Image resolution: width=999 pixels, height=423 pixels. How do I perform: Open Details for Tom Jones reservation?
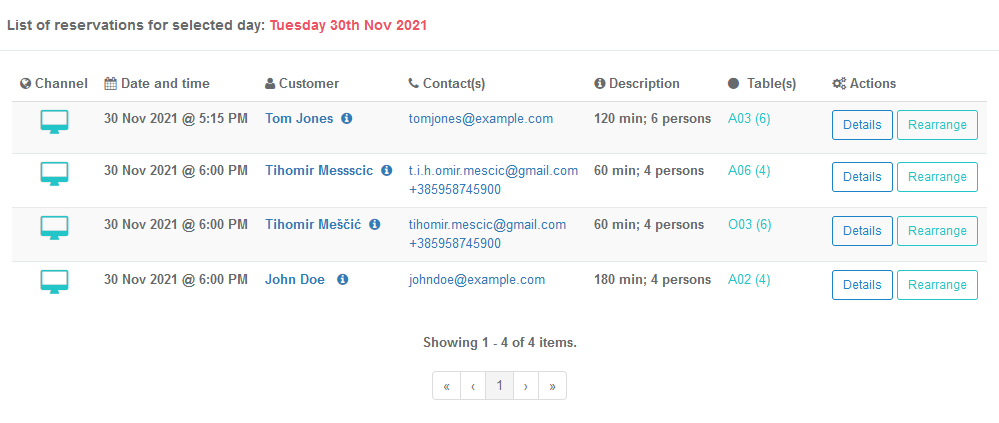pos(862,125)
